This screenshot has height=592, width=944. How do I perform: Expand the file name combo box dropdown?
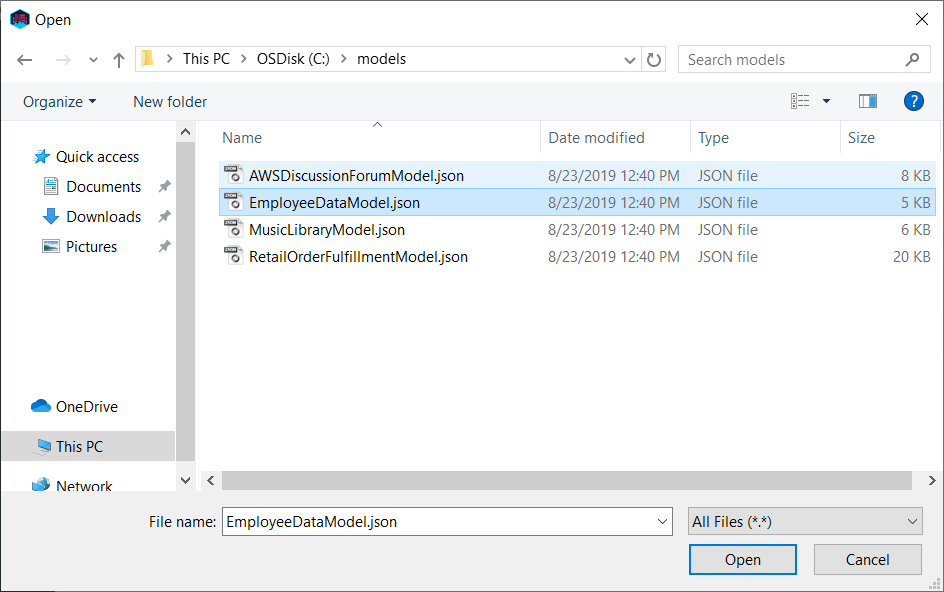661,521
